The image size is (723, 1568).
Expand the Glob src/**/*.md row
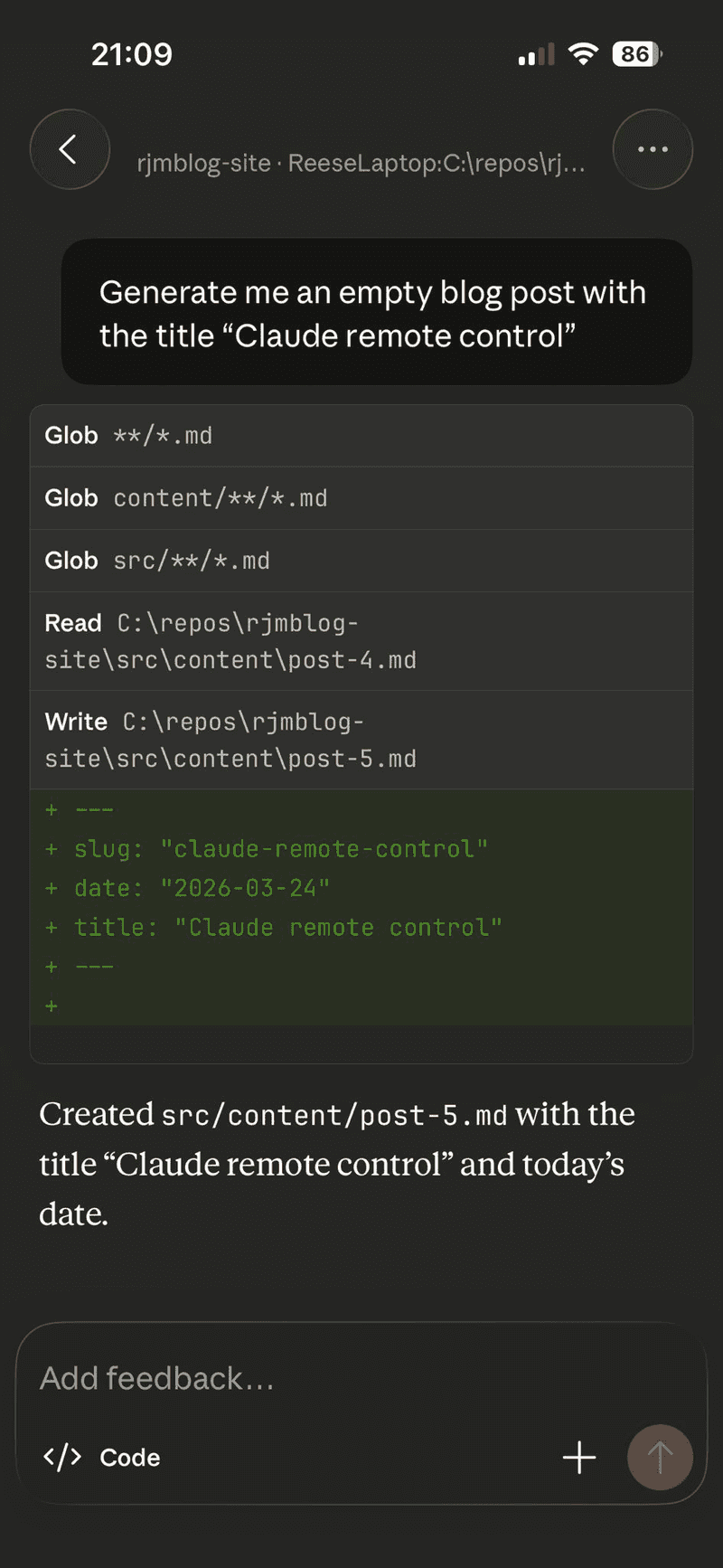361,561
